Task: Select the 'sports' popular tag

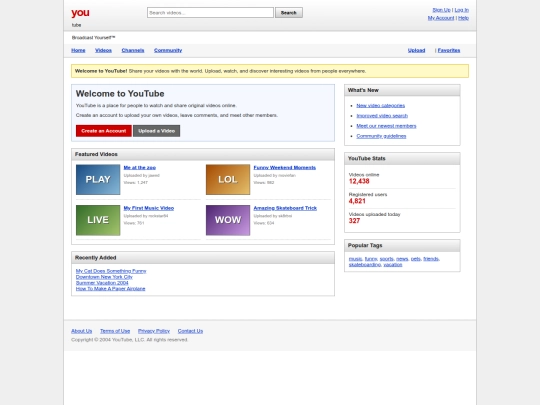Action: click(x=386, y=259)
